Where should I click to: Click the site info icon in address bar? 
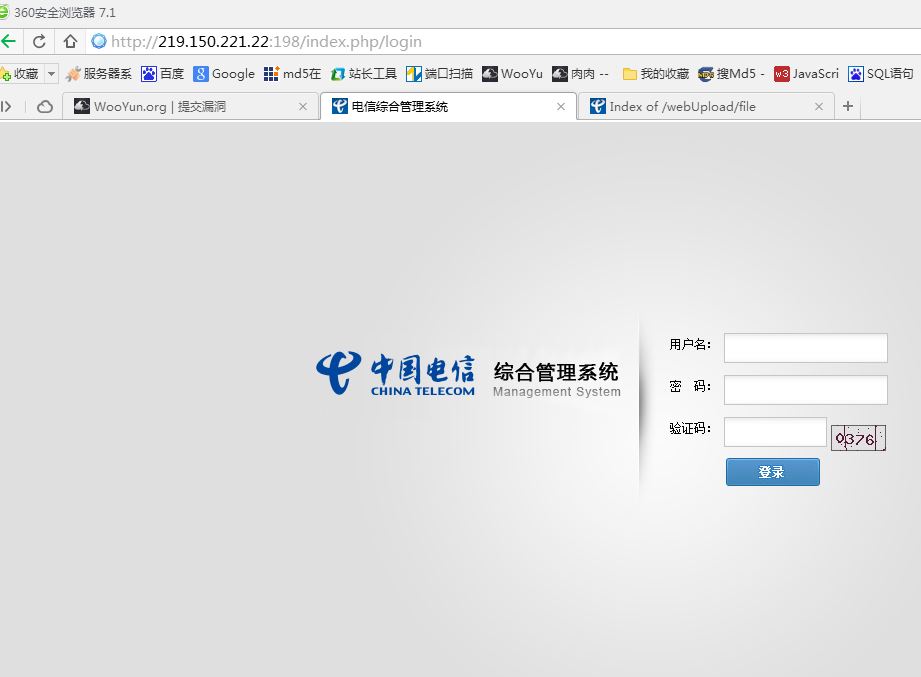[99, 41]
